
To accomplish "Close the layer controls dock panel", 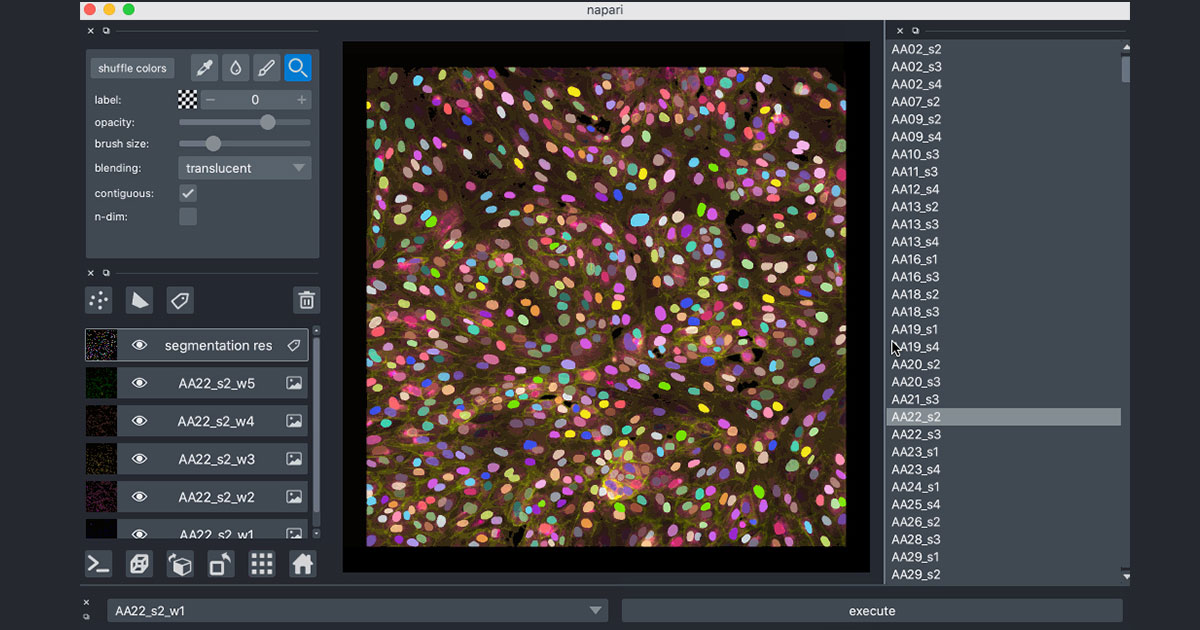I will (x=91, y=31).
